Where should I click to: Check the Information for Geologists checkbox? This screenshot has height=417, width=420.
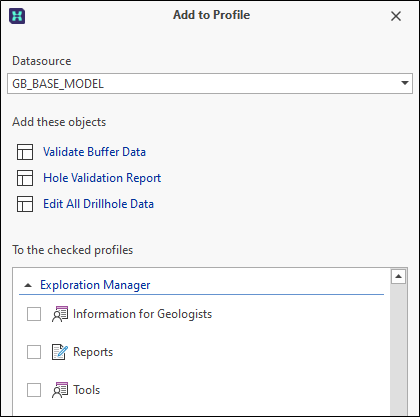(34, 314)
